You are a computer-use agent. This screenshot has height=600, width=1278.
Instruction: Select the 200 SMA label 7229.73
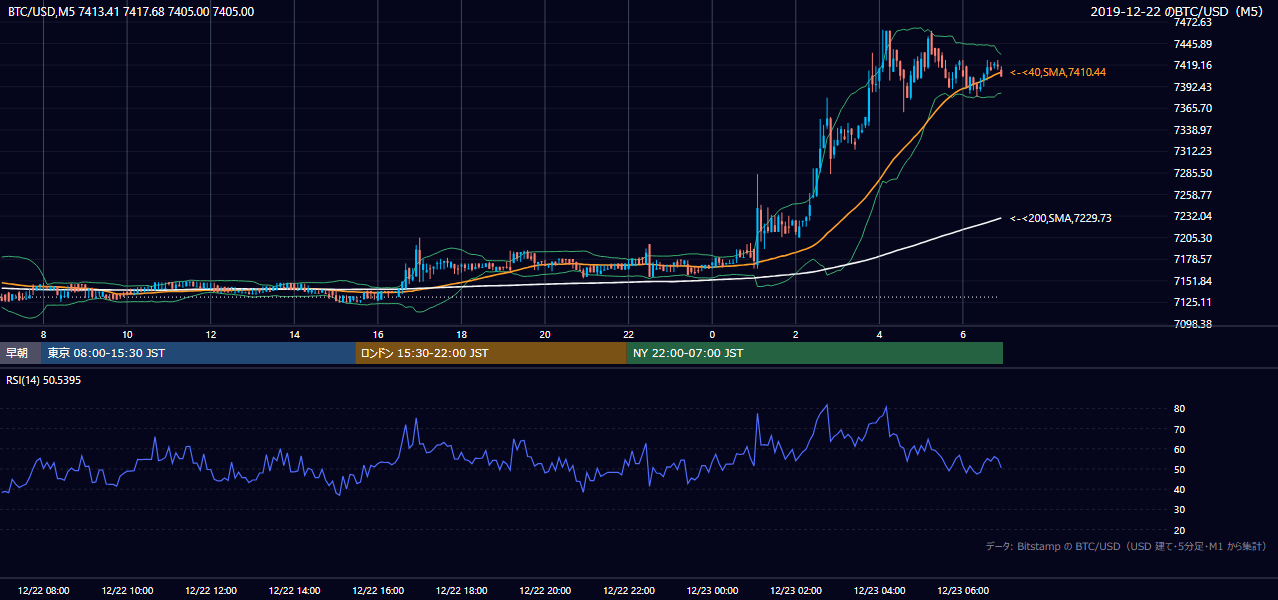[x=1061, y=218]
